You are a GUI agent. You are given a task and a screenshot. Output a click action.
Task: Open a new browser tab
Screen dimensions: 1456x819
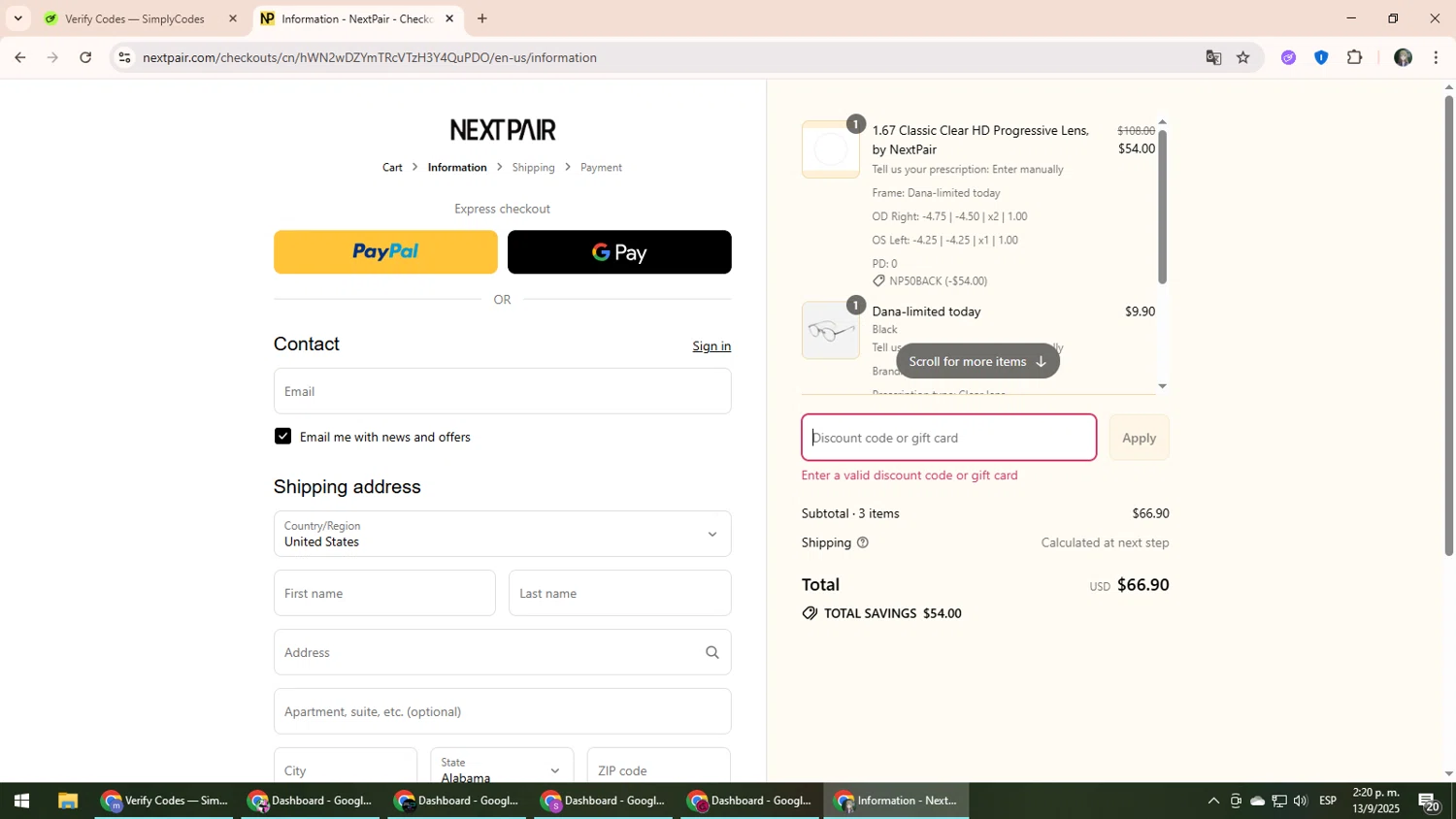[481, 18]
